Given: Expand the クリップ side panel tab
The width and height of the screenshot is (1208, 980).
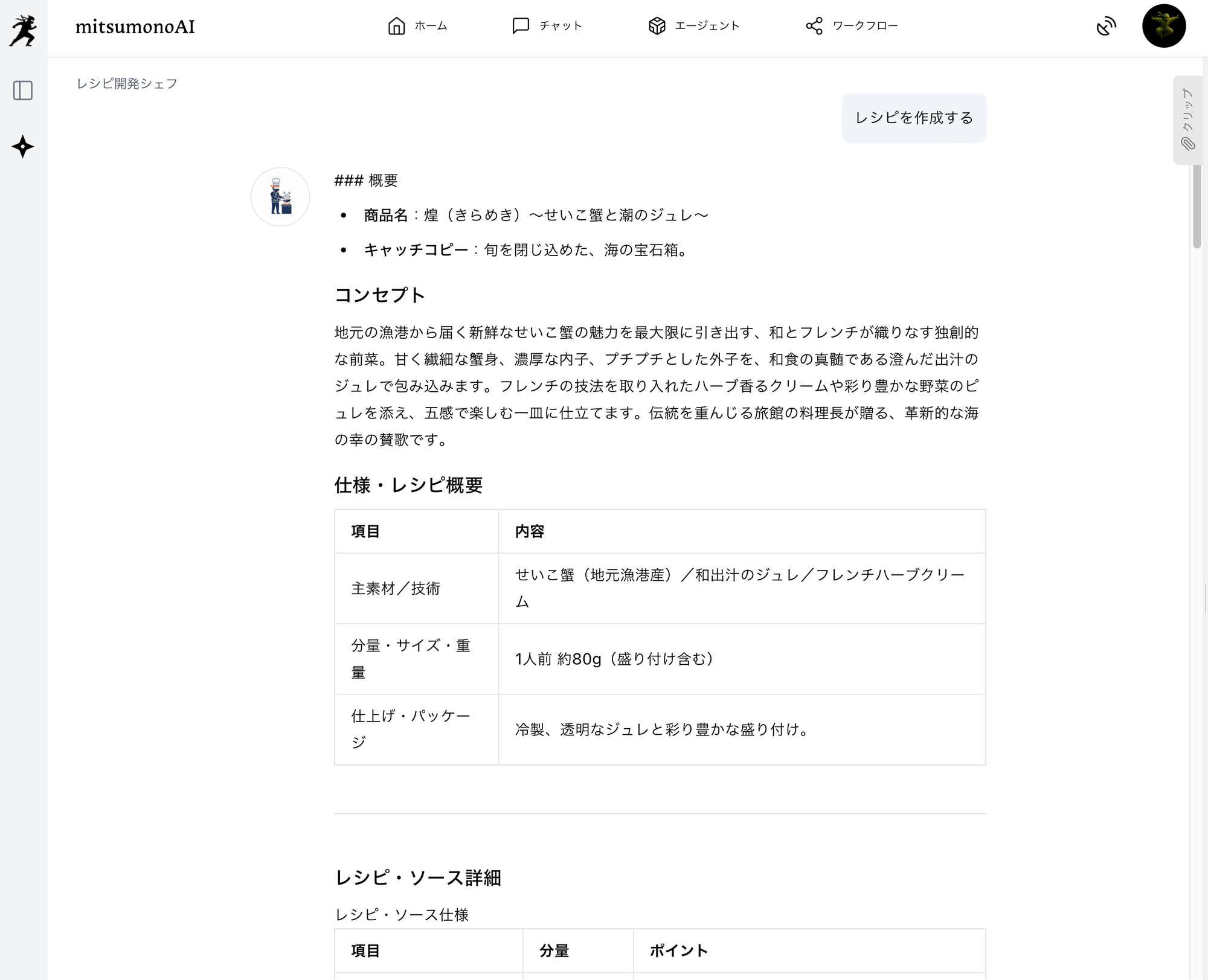Looking at the screenshot, I should coord(1187,110).
